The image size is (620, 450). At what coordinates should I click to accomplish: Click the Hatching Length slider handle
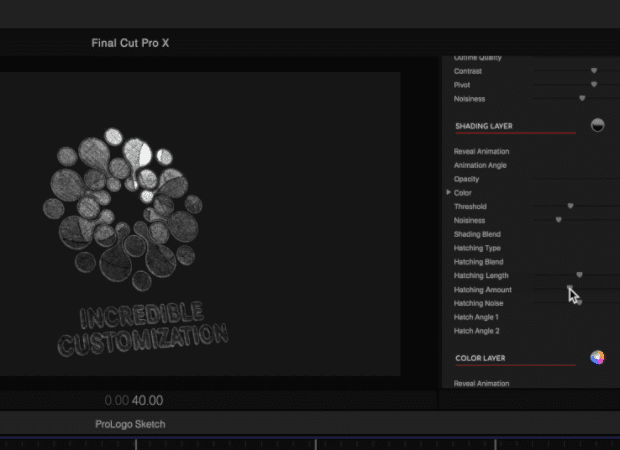point(579,275)
